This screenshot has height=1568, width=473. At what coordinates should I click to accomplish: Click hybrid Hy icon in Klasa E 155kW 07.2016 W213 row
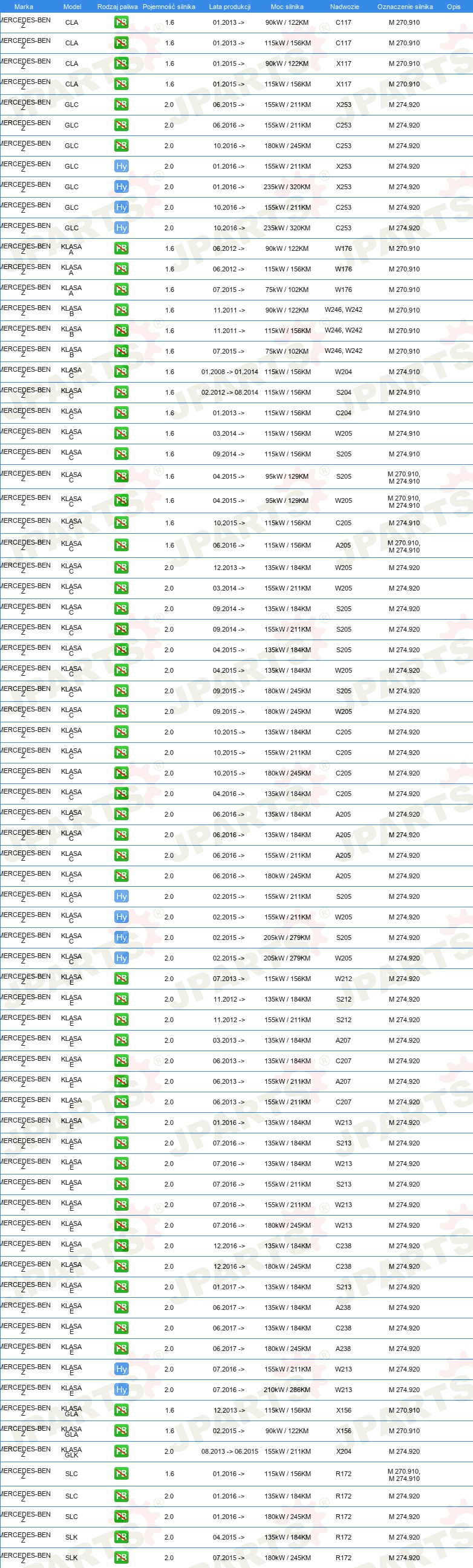pos(121,1369)
